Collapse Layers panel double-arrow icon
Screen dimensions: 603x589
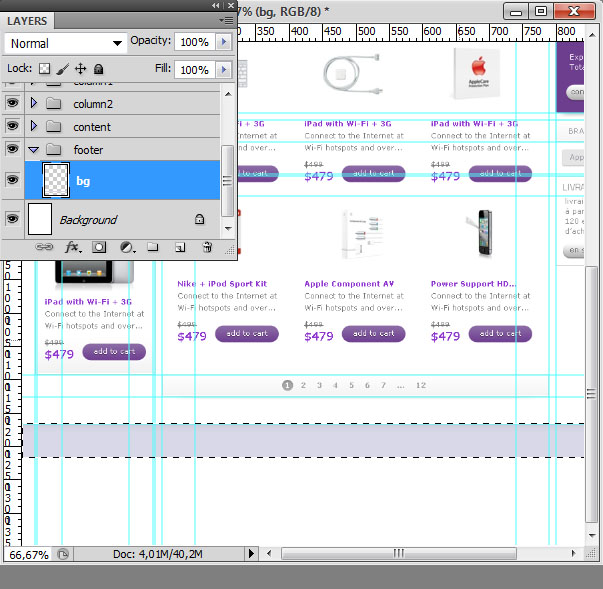[216, 5]
